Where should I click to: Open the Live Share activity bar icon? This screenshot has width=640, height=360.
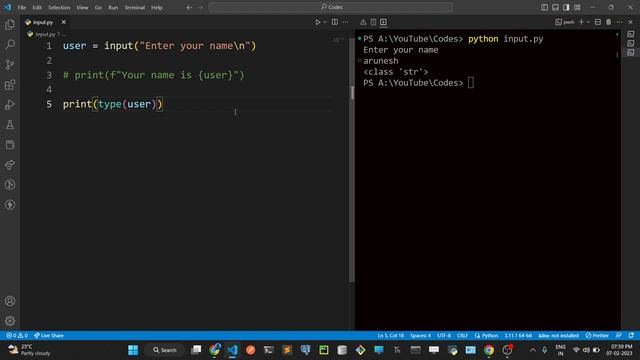[x=10, y=165]
